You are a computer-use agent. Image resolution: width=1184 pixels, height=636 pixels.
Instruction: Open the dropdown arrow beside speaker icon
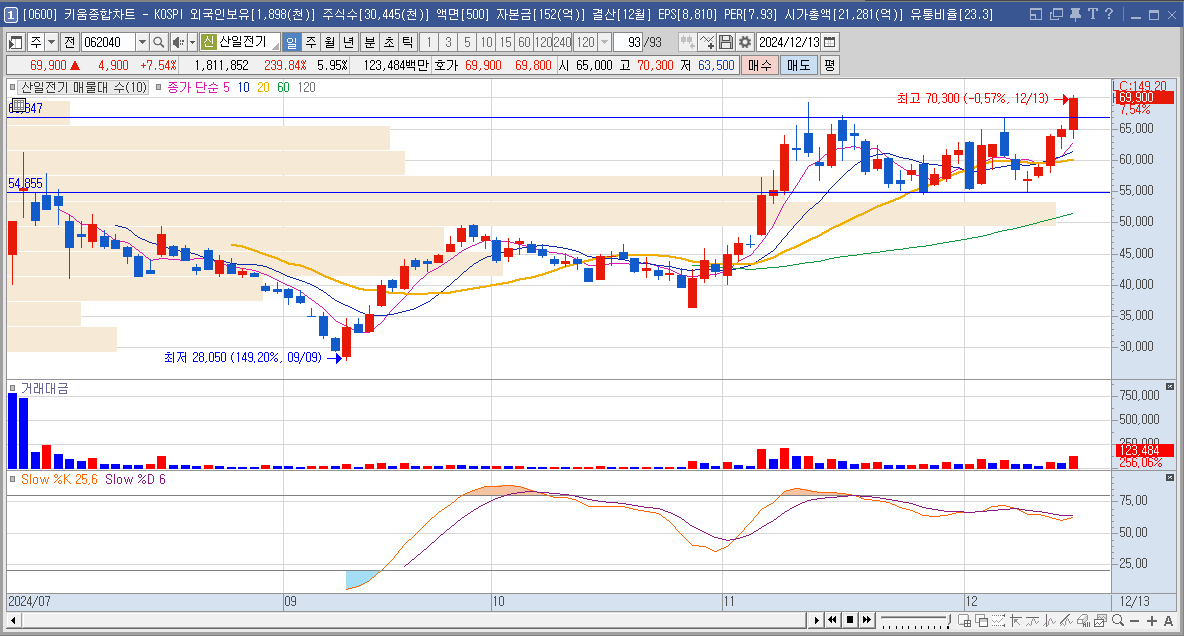point(192,42)
